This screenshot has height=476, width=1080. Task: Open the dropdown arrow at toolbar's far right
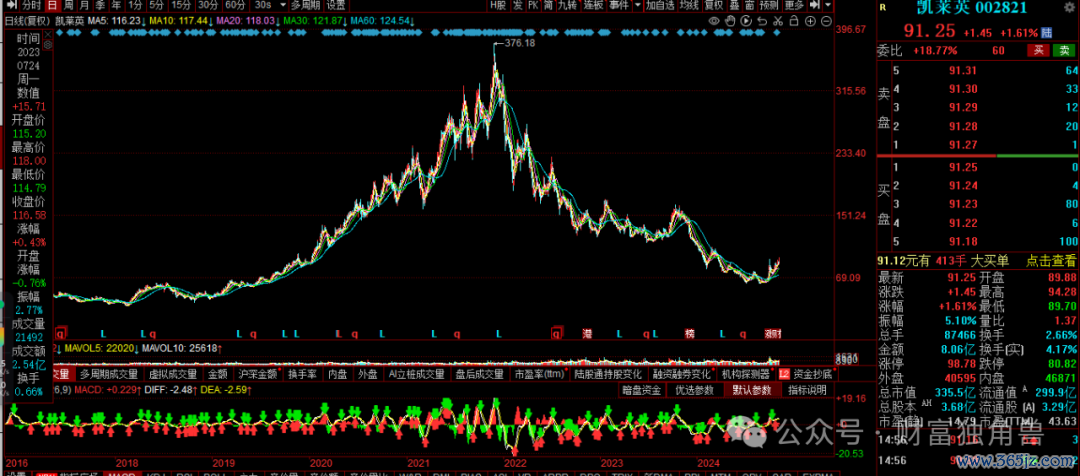[828, 6]
